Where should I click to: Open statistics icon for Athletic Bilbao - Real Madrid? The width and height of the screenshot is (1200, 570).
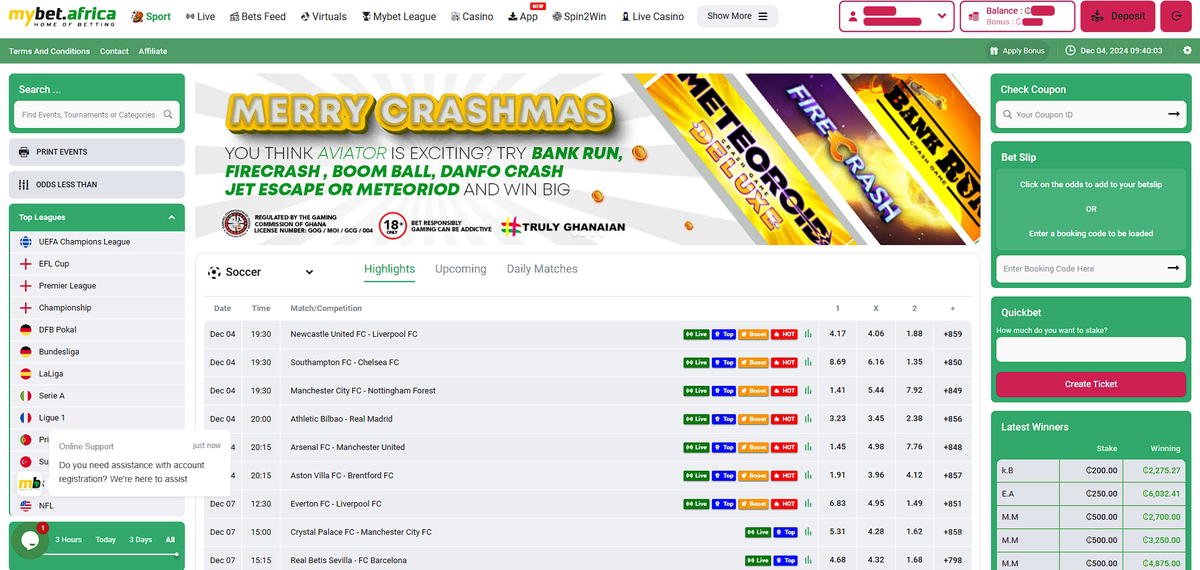pos(808,419)
